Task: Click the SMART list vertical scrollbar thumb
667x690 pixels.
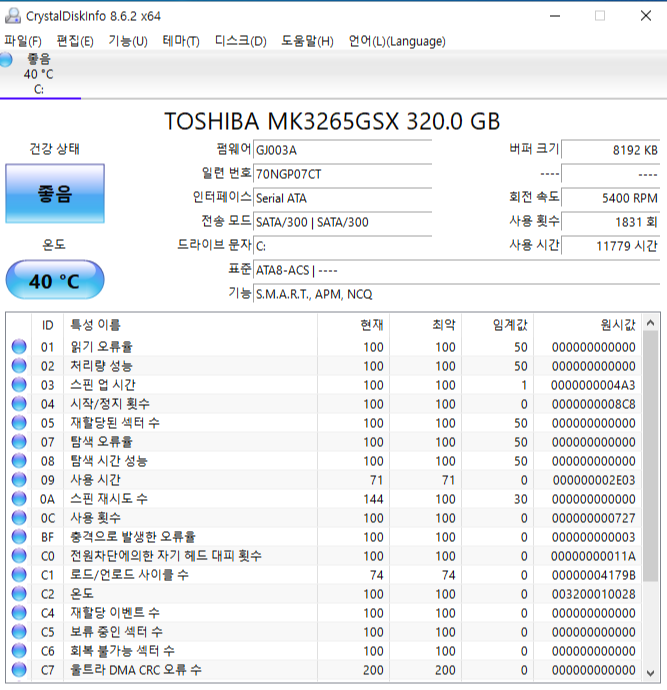Action: point(650,457)
